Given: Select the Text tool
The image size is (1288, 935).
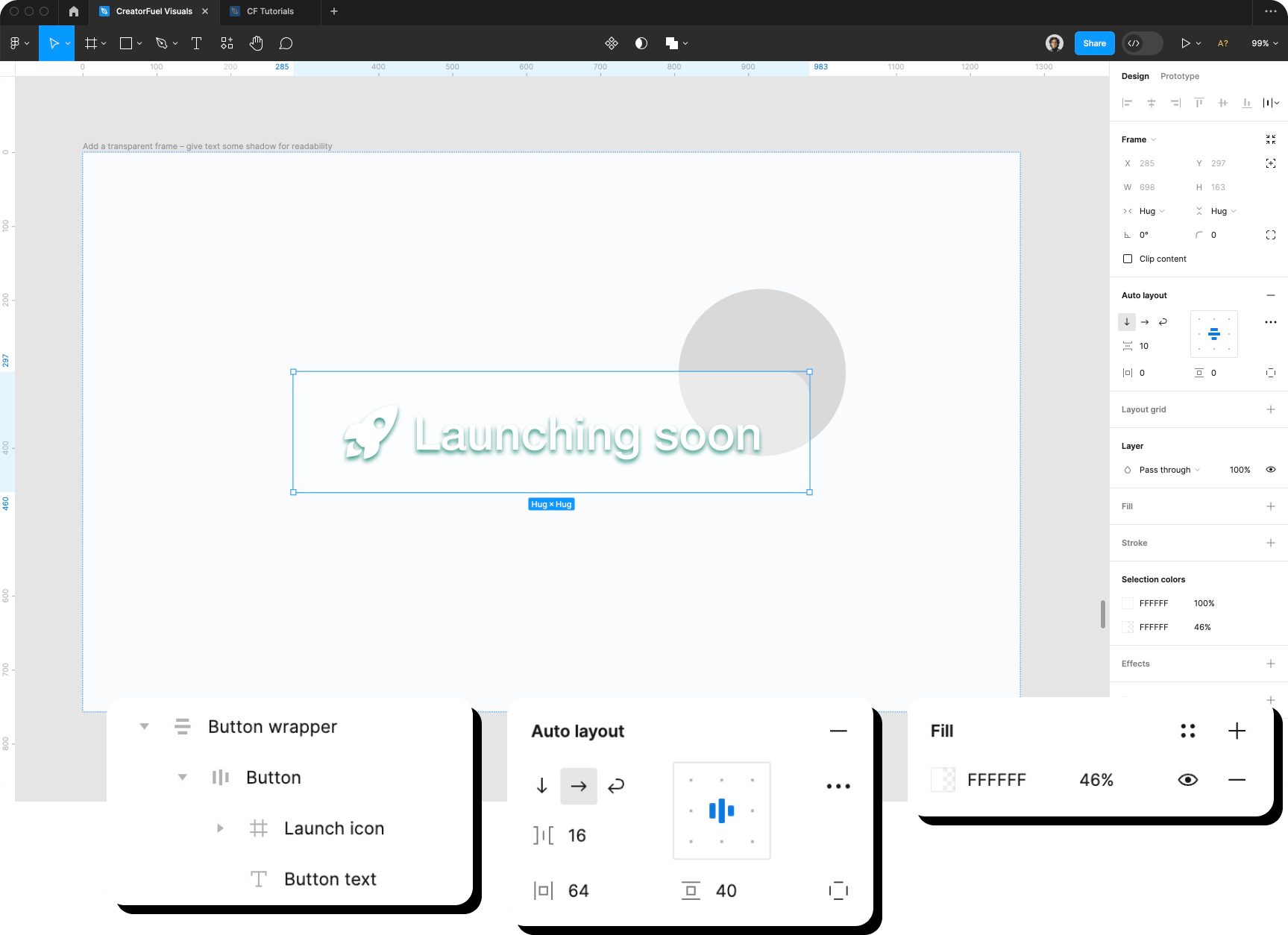Looking at the screenshot, I should [x=196, y=42].
